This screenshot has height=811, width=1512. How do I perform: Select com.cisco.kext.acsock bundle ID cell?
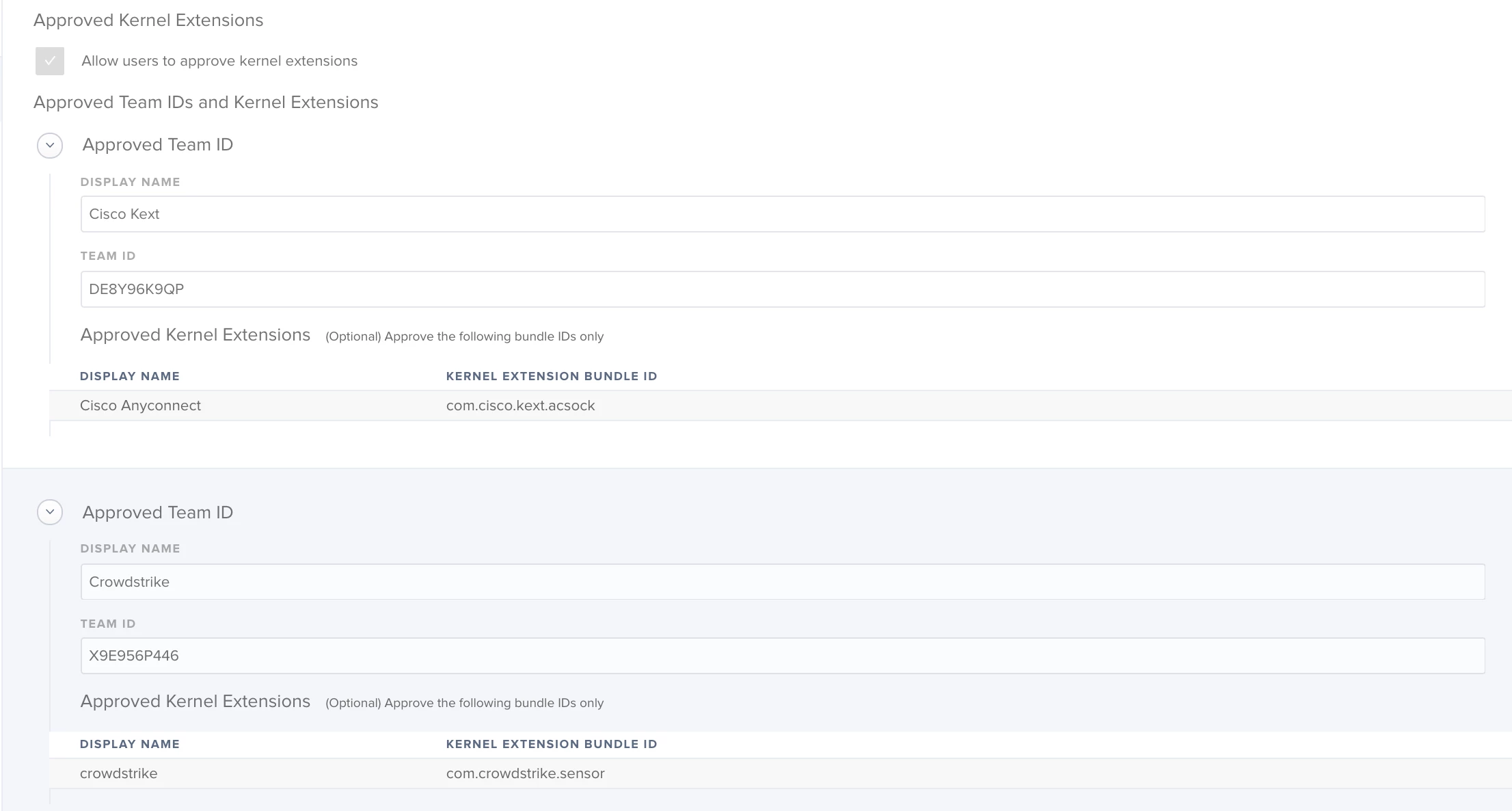pyautogui.click(x=520, y=405)
